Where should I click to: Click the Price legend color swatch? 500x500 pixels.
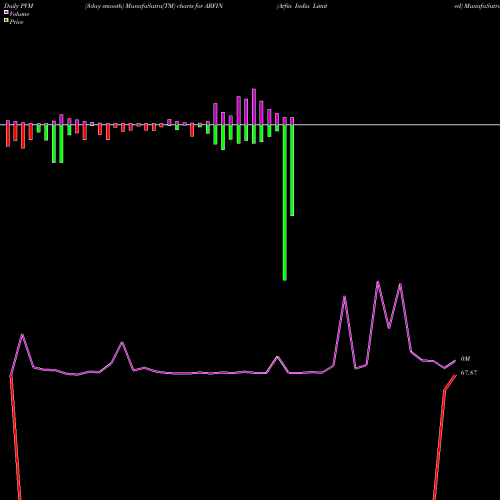[x=6, y=21]
